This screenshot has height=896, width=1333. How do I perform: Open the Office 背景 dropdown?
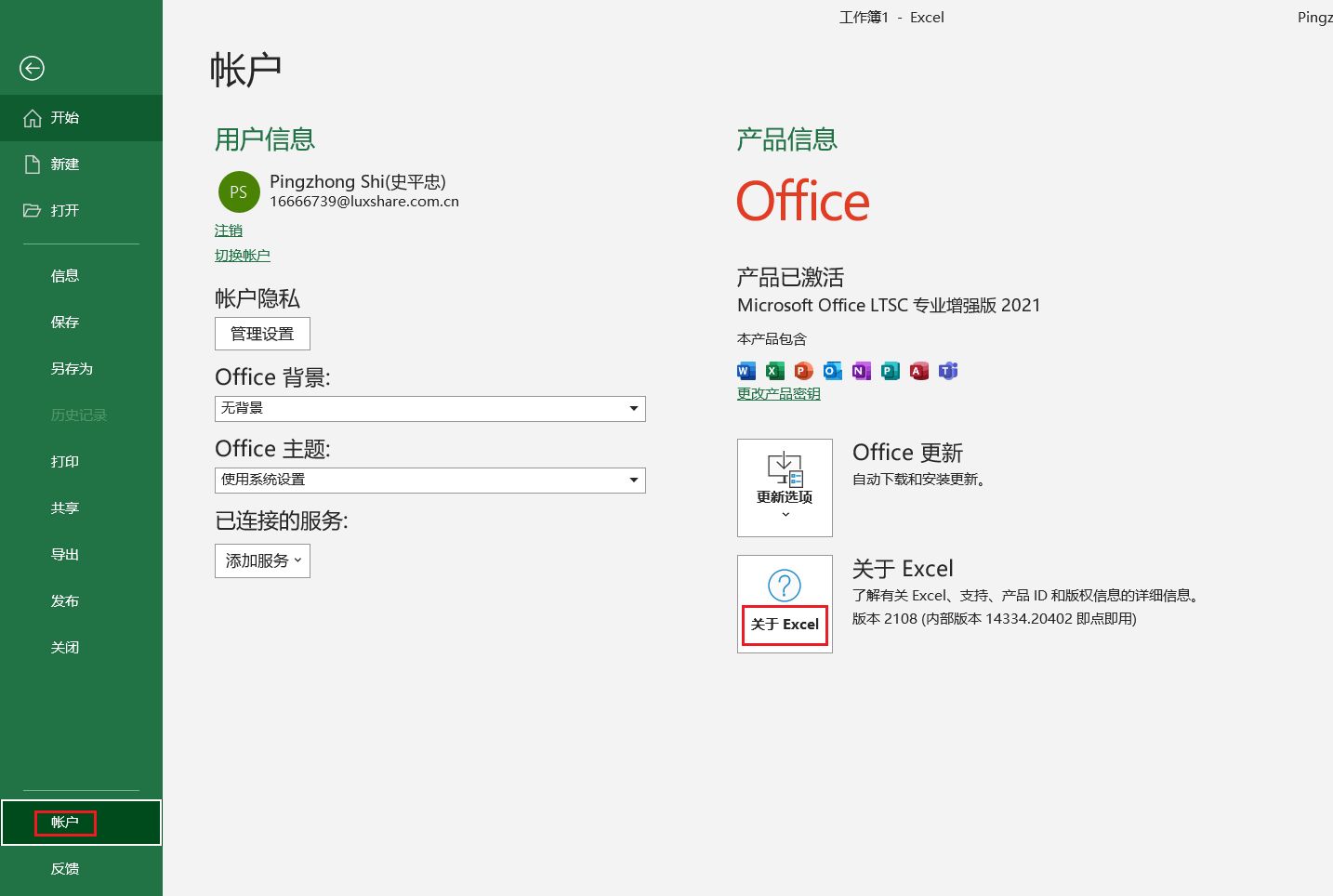429,408
